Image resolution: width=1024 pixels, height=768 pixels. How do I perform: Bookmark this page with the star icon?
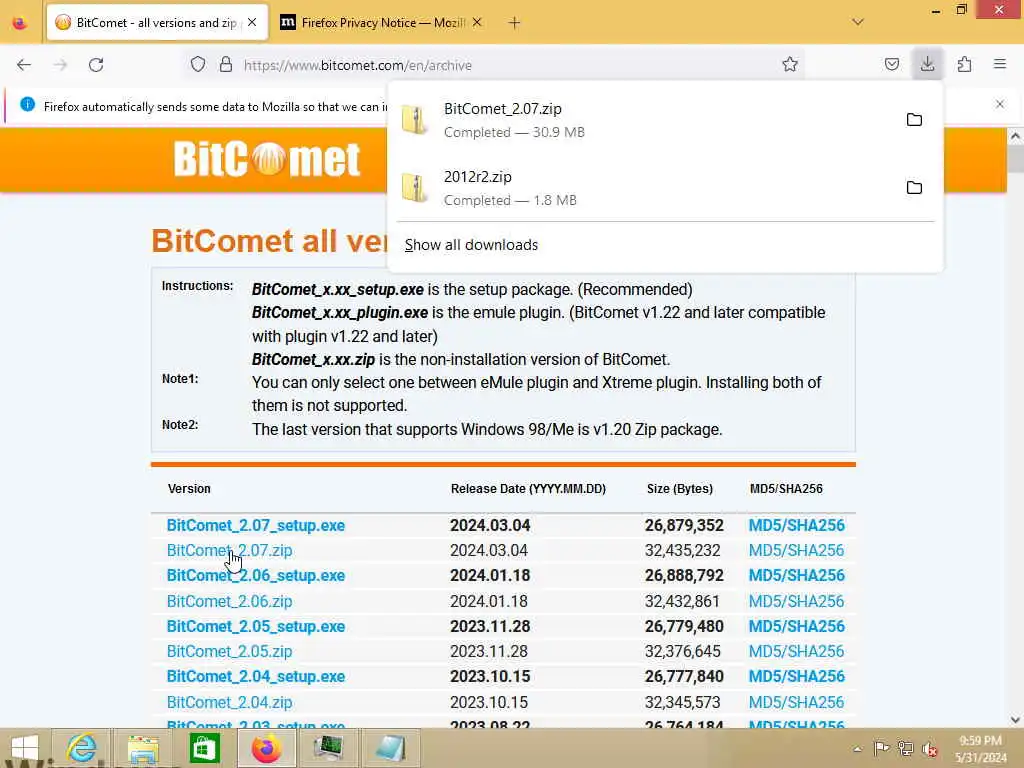point(790,65)
